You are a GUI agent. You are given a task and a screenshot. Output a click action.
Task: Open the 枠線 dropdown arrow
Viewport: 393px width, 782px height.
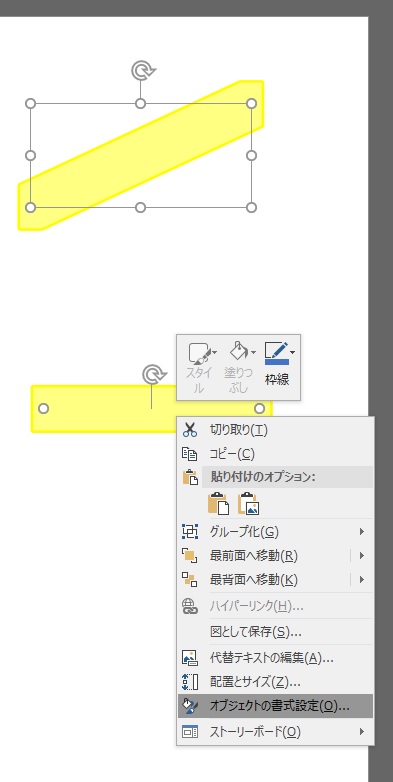coord(293,353)
